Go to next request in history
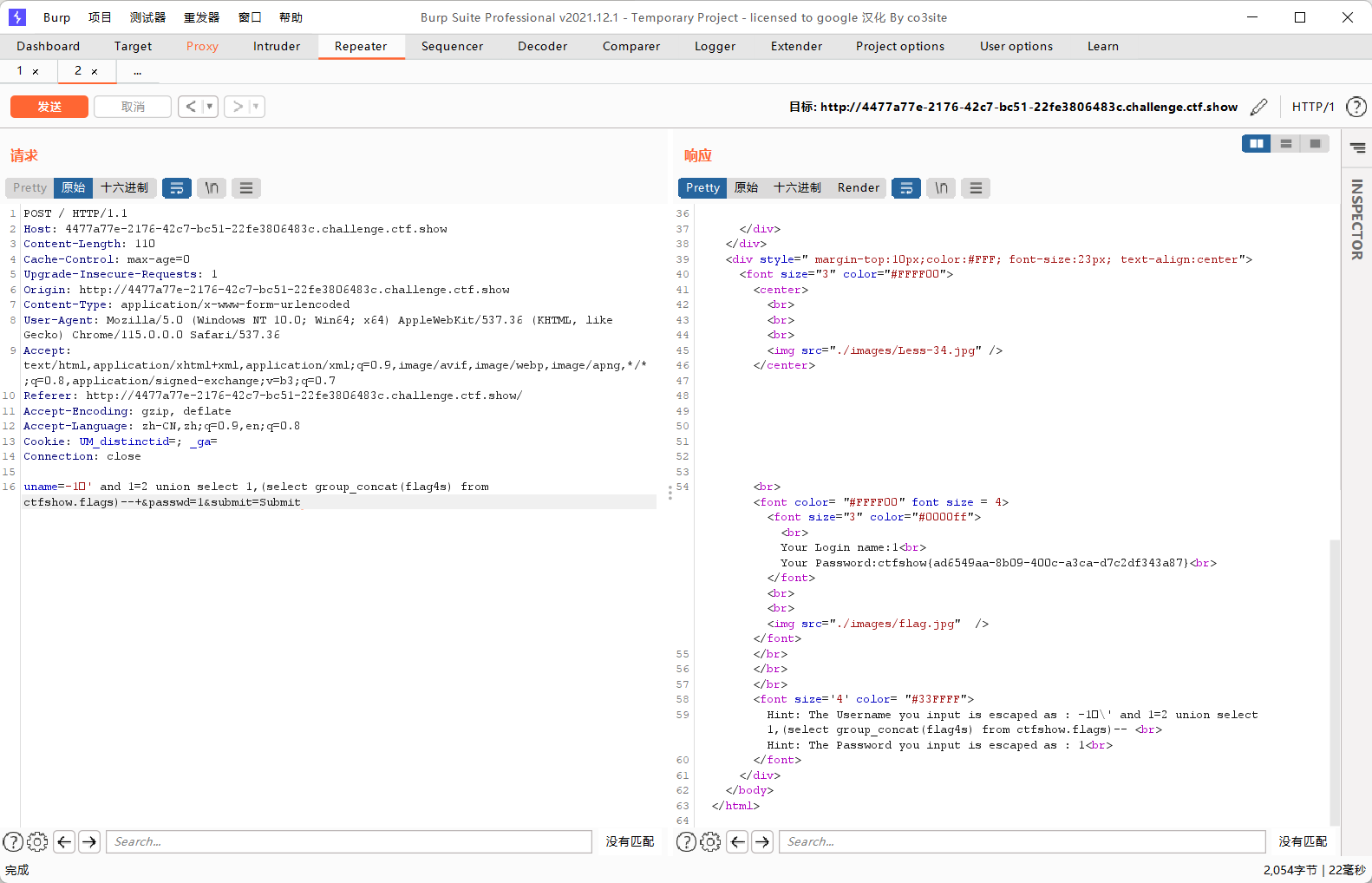Viewport: 1372px width, 883px height. pyautogui.click(x=237, y=107)
